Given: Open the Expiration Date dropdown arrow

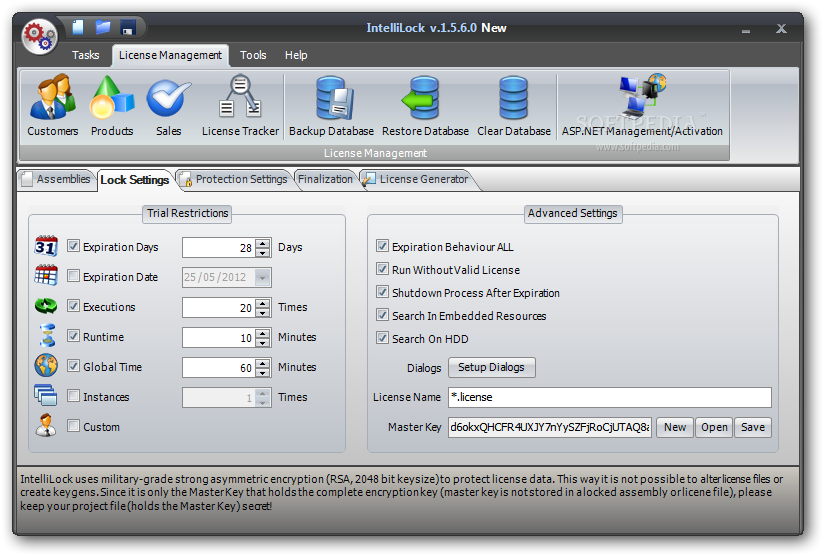Looking at the screenshot, I should (x=262, y=277).
